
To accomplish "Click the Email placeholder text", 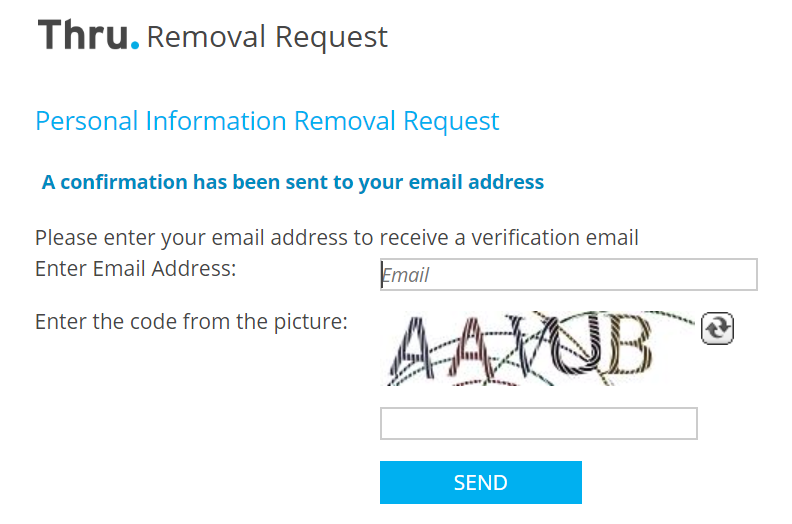I will (x=406, y=275).
